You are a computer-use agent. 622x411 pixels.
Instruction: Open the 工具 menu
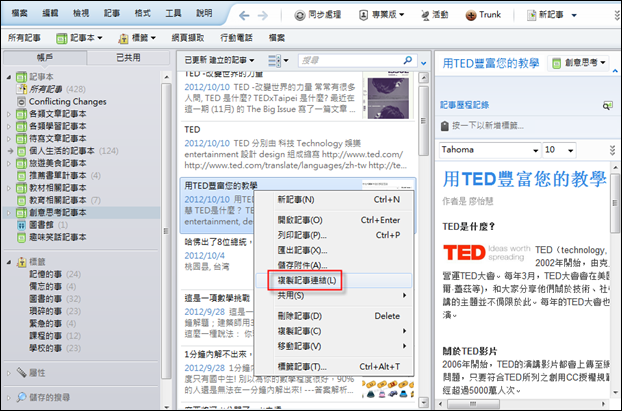(x=173, y=13)
